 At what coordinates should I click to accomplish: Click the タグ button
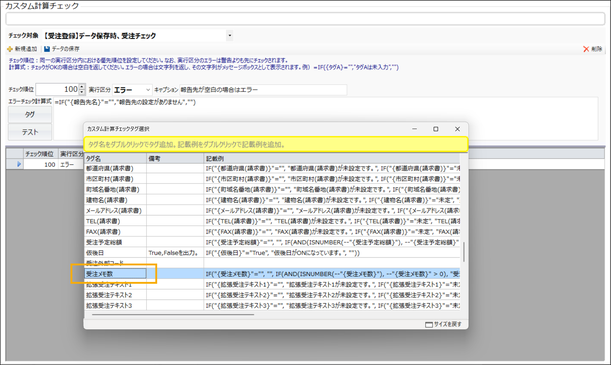(30, 115)
